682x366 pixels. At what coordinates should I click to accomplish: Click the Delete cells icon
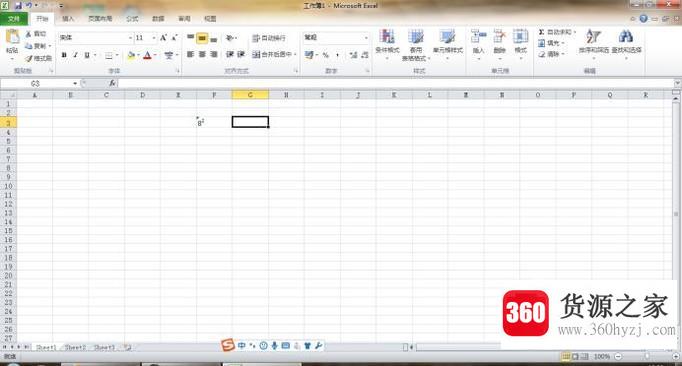[x=499, y=37]
